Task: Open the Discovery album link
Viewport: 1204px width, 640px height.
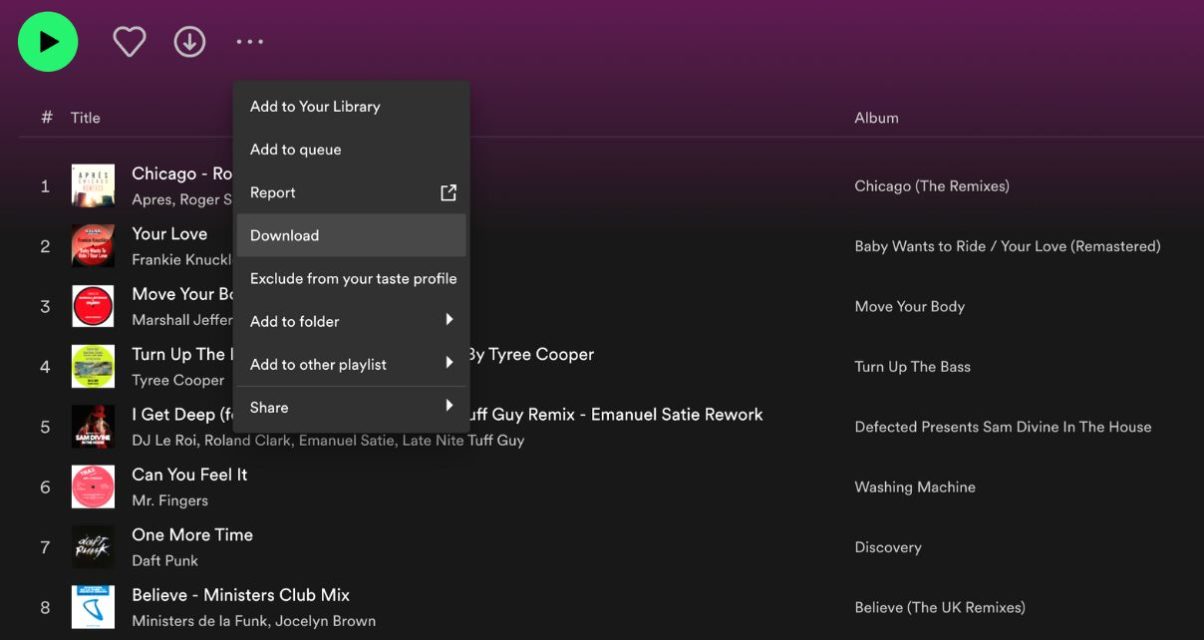Action: [x=887, y=548]
